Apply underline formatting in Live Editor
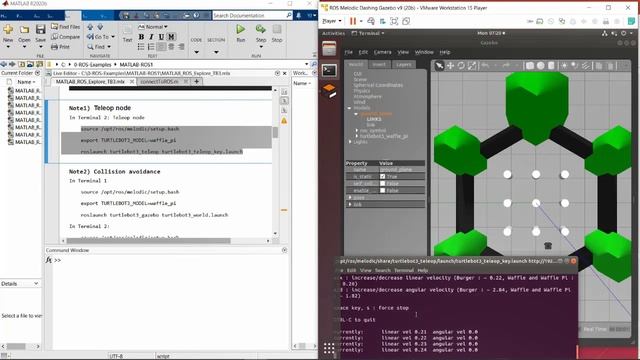The width and height of the screenshot is (640, 360). 161,37
